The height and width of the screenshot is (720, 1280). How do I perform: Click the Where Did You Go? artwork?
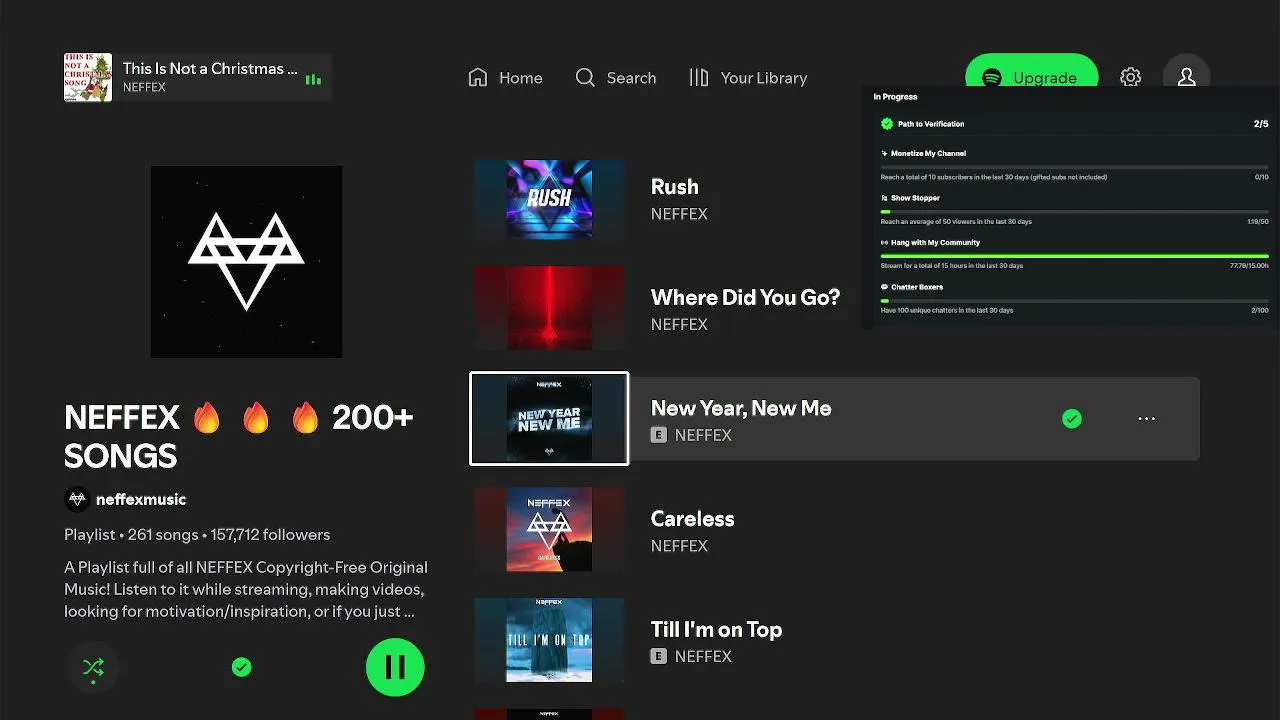pyautogui.click(x=549, y=309)
